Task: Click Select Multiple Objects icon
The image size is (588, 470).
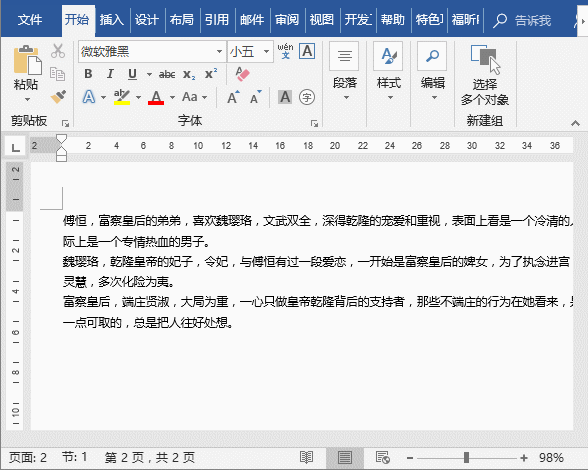Action: 485,59
